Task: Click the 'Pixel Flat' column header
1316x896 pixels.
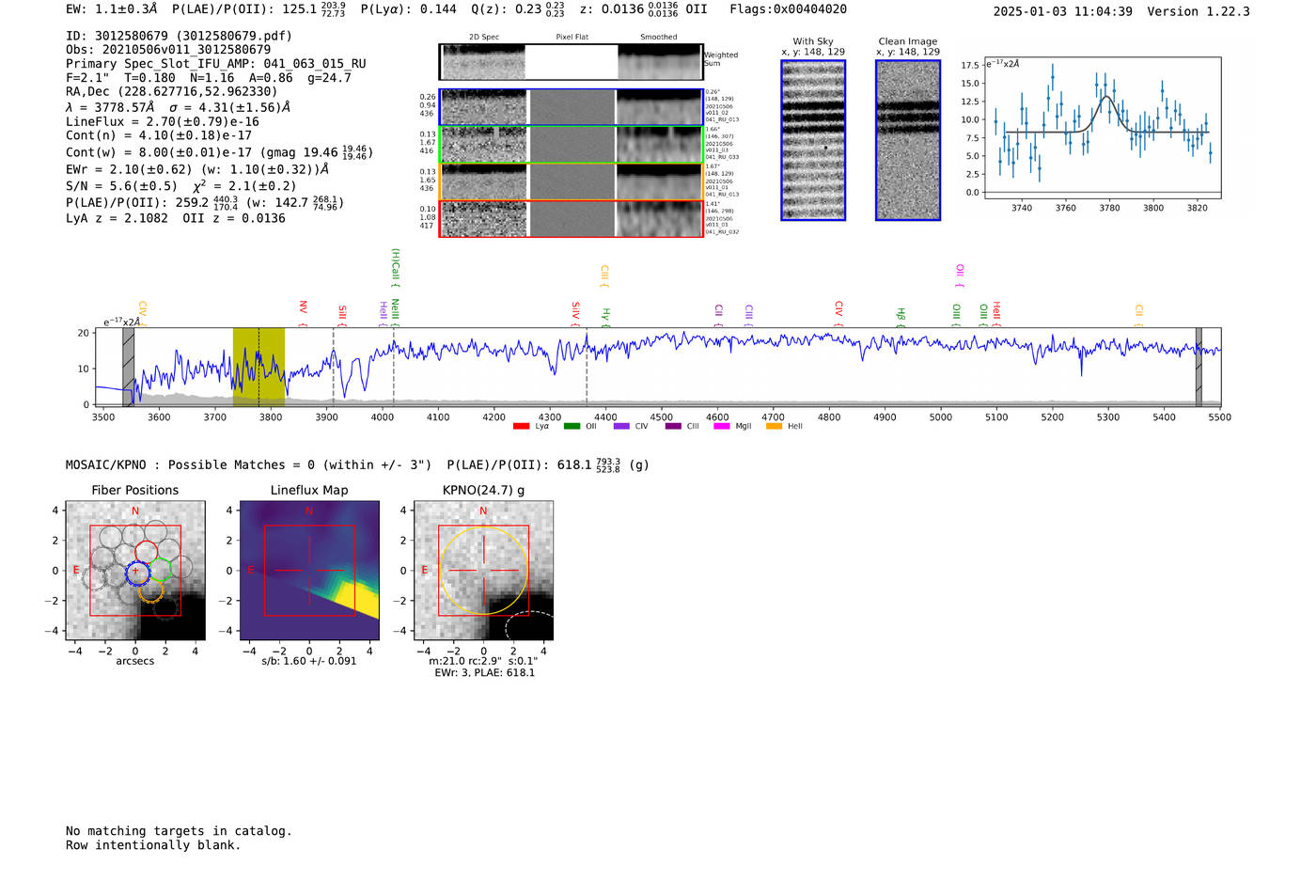Action: tap(572, 37)
